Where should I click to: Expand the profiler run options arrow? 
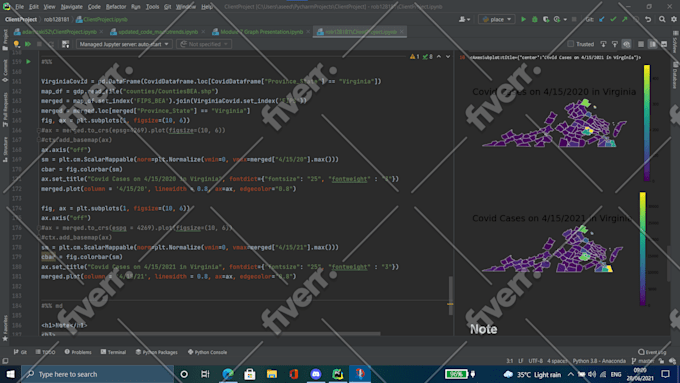point(565,20)
